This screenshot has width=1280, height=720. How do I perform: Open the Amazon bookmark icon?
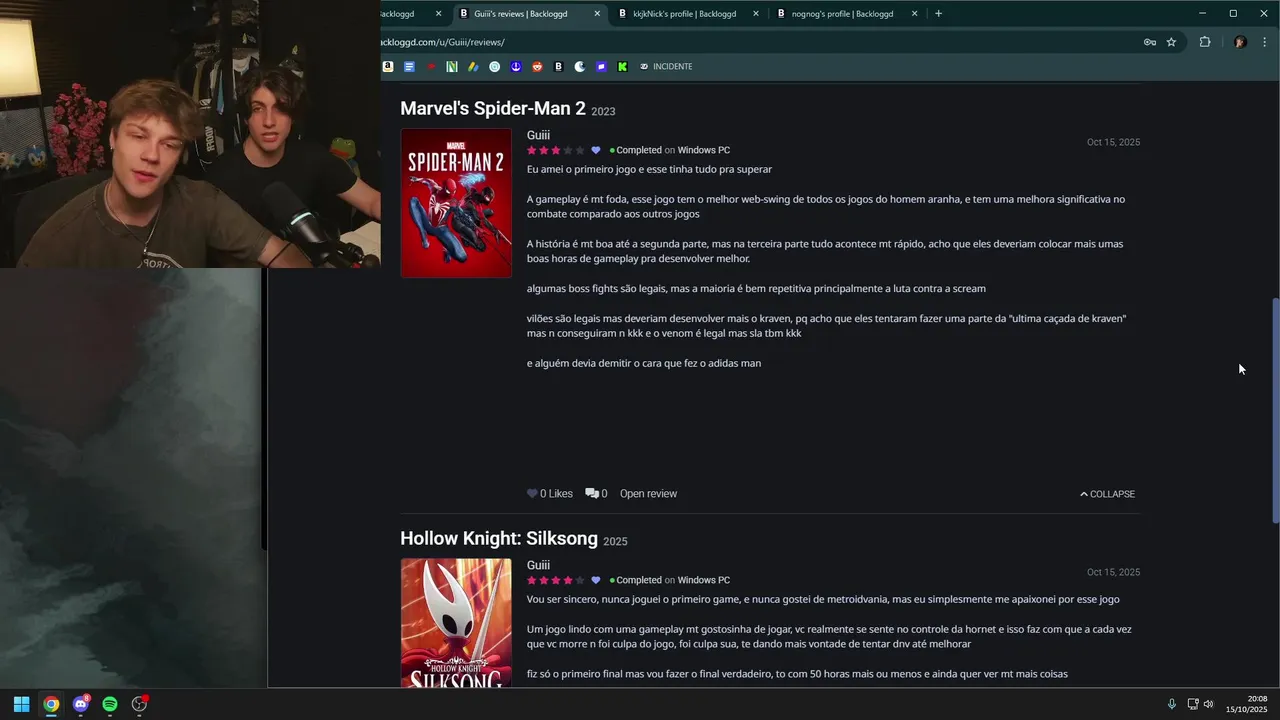tap(388, 67)
